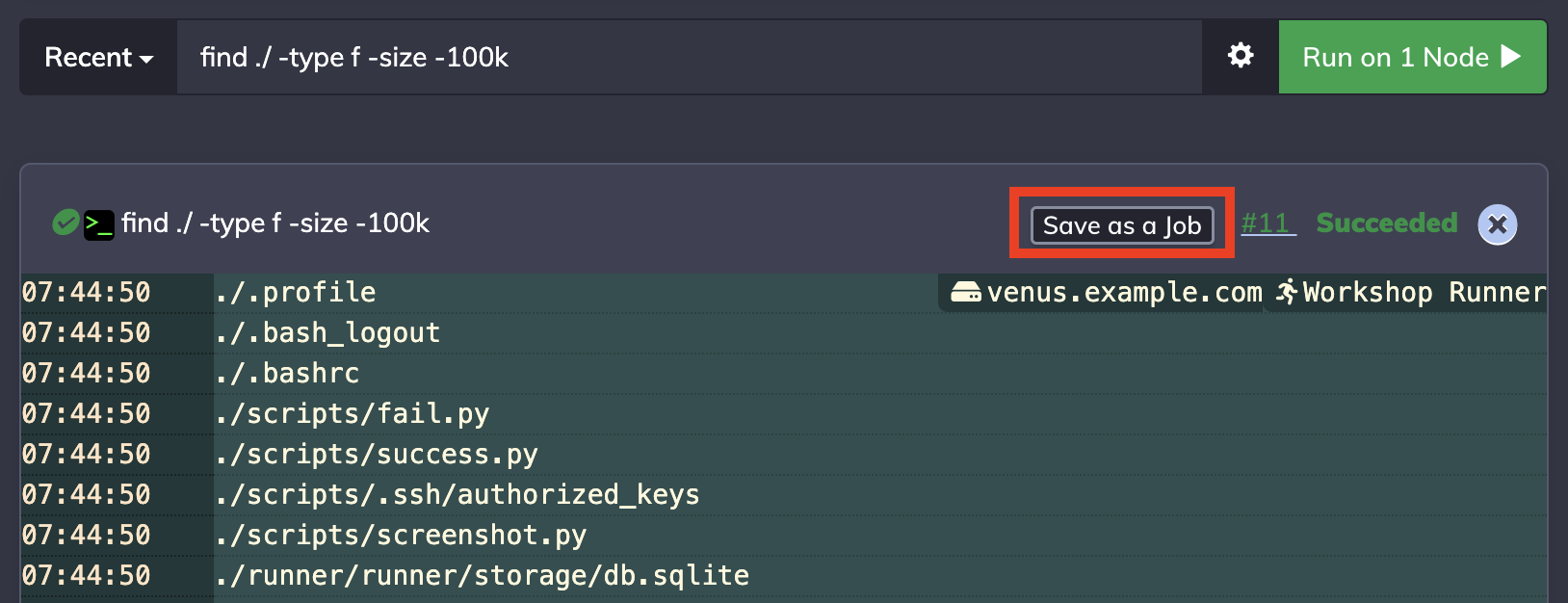Click the terminal prompt icon
The image size is (1568, 603).
pos(99,224)
